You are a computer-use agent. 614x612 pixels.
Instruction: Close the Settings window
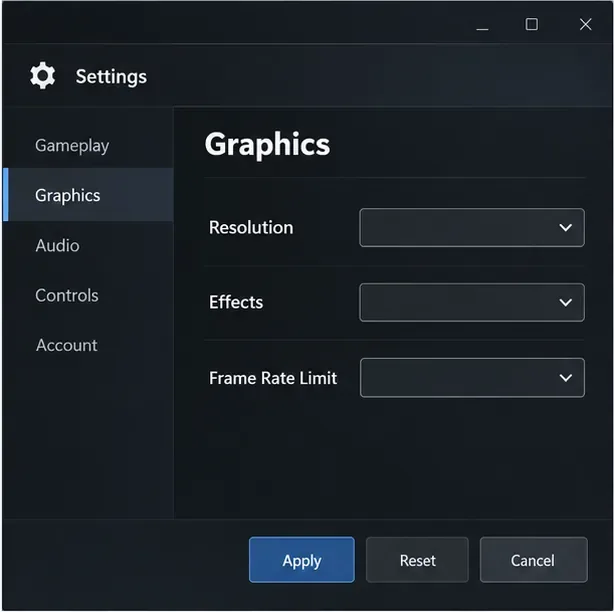tap(585, 24)
